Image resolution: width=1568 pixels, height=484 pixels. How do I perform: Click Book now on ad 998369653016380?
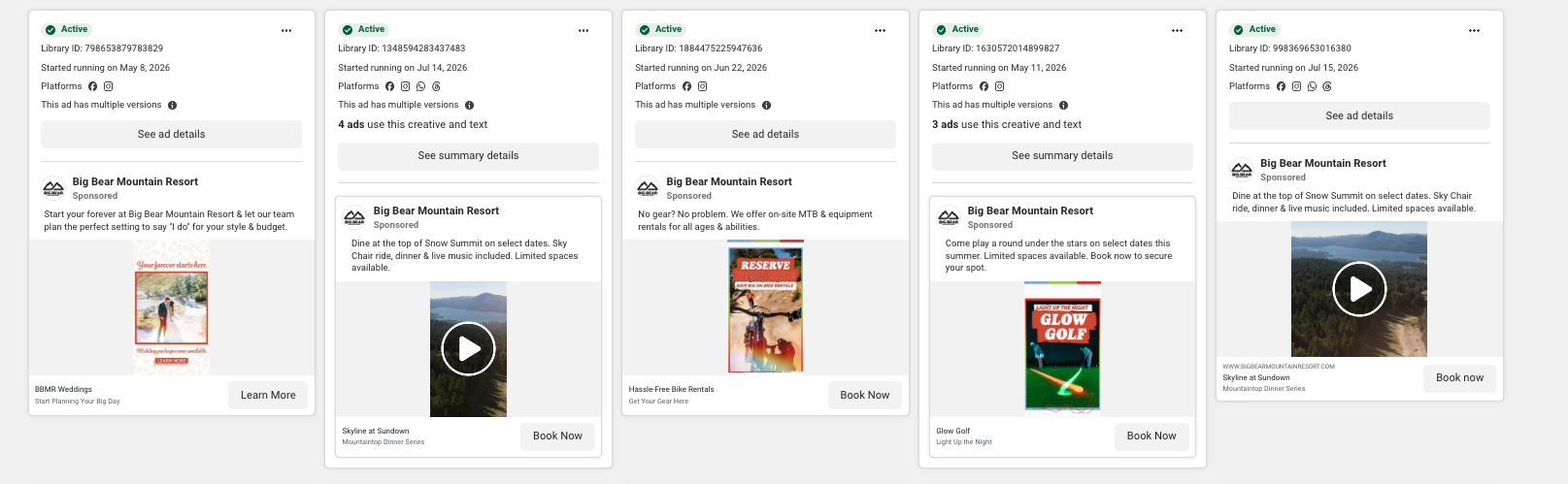coord(1459,377)
